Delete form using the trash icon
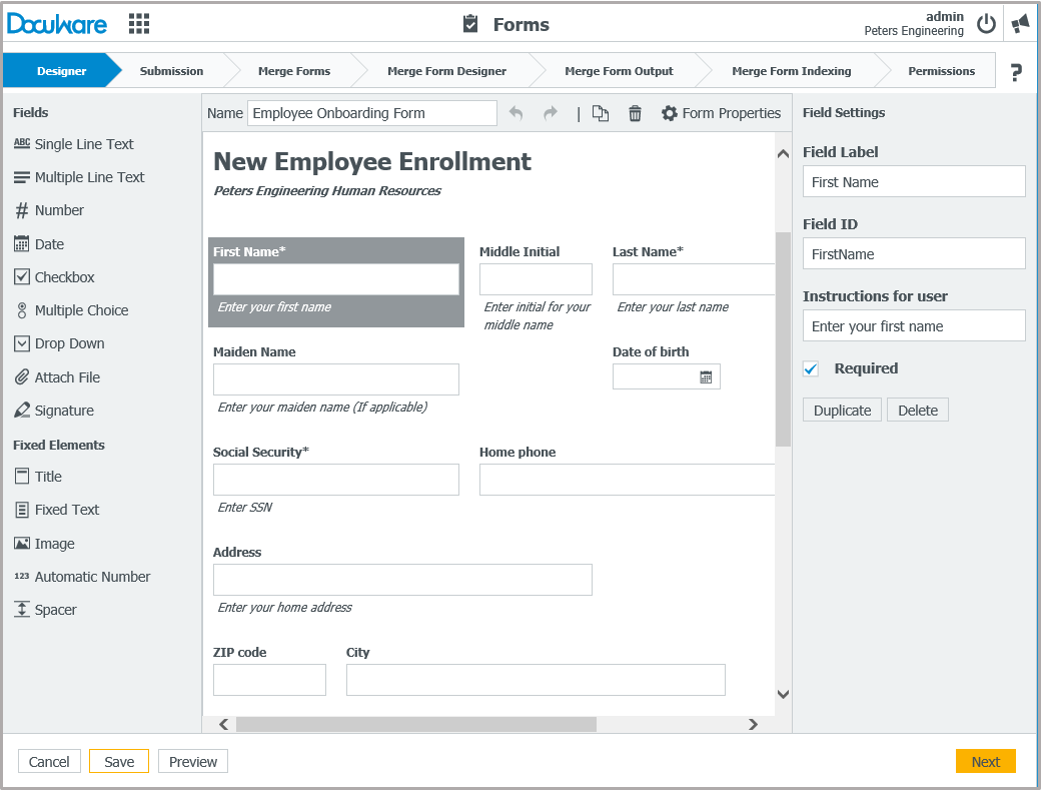This screenshot has width=1041, height=791. point(635,113)
